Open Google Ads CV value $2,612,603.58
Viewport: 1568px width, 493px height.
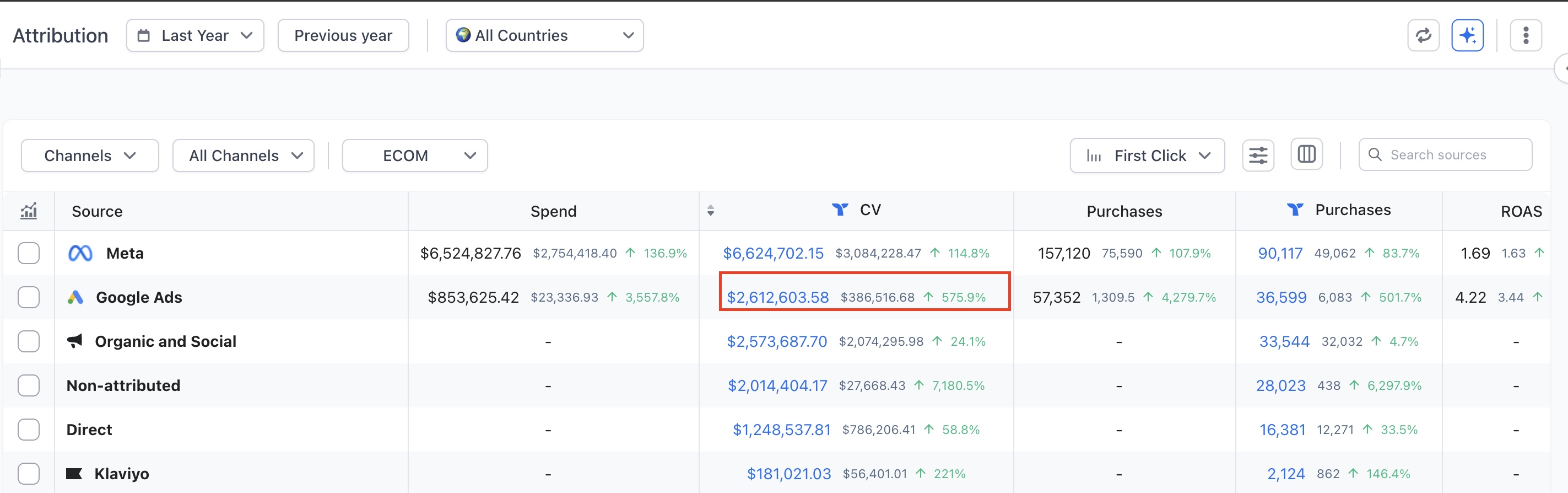(778, 297)
